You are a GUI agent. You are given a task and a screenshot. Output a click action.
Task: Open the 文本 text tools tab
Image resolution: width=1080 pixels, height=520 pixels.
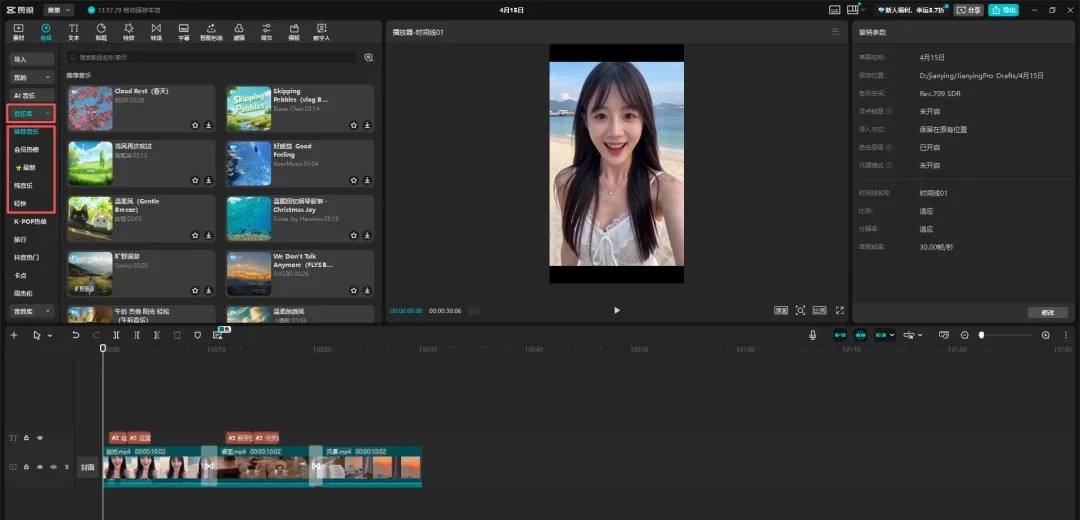click(74, 32)
